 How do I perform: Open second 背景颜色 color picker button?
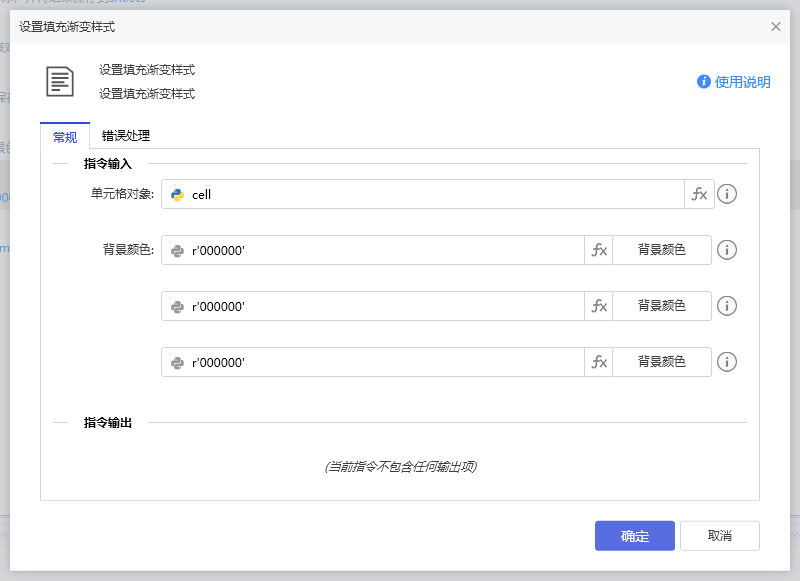click(662, 306)
